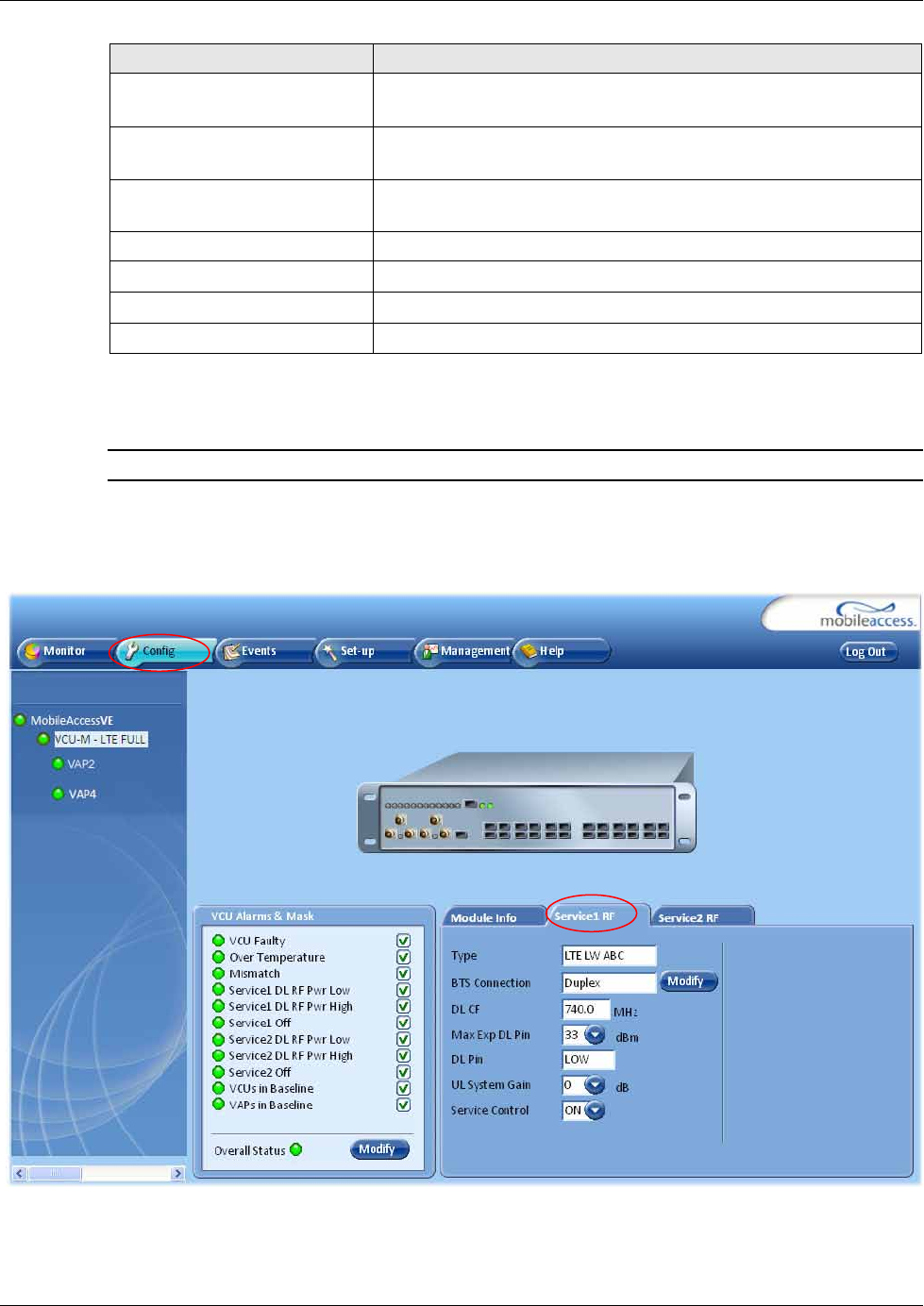Click Service2 DL RF Pwr Low LED
This screenshot has height=1306, width=924.
point(218,1040)
